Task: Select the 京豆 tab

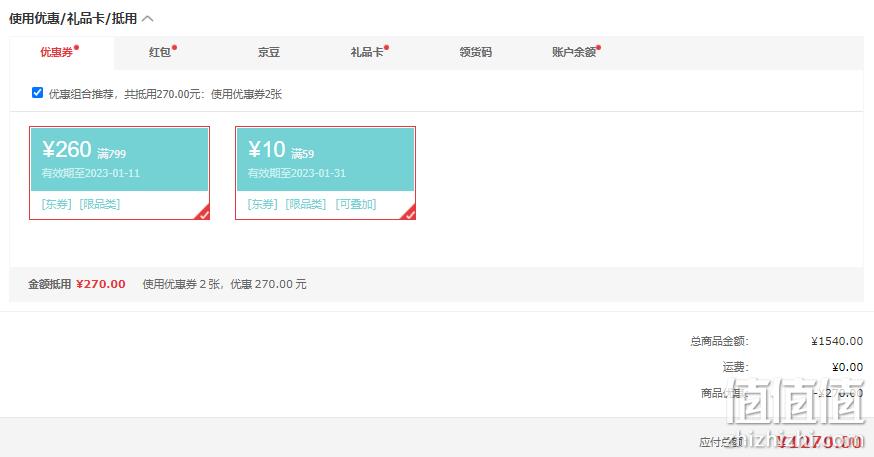Action: [x=269, y=52]
